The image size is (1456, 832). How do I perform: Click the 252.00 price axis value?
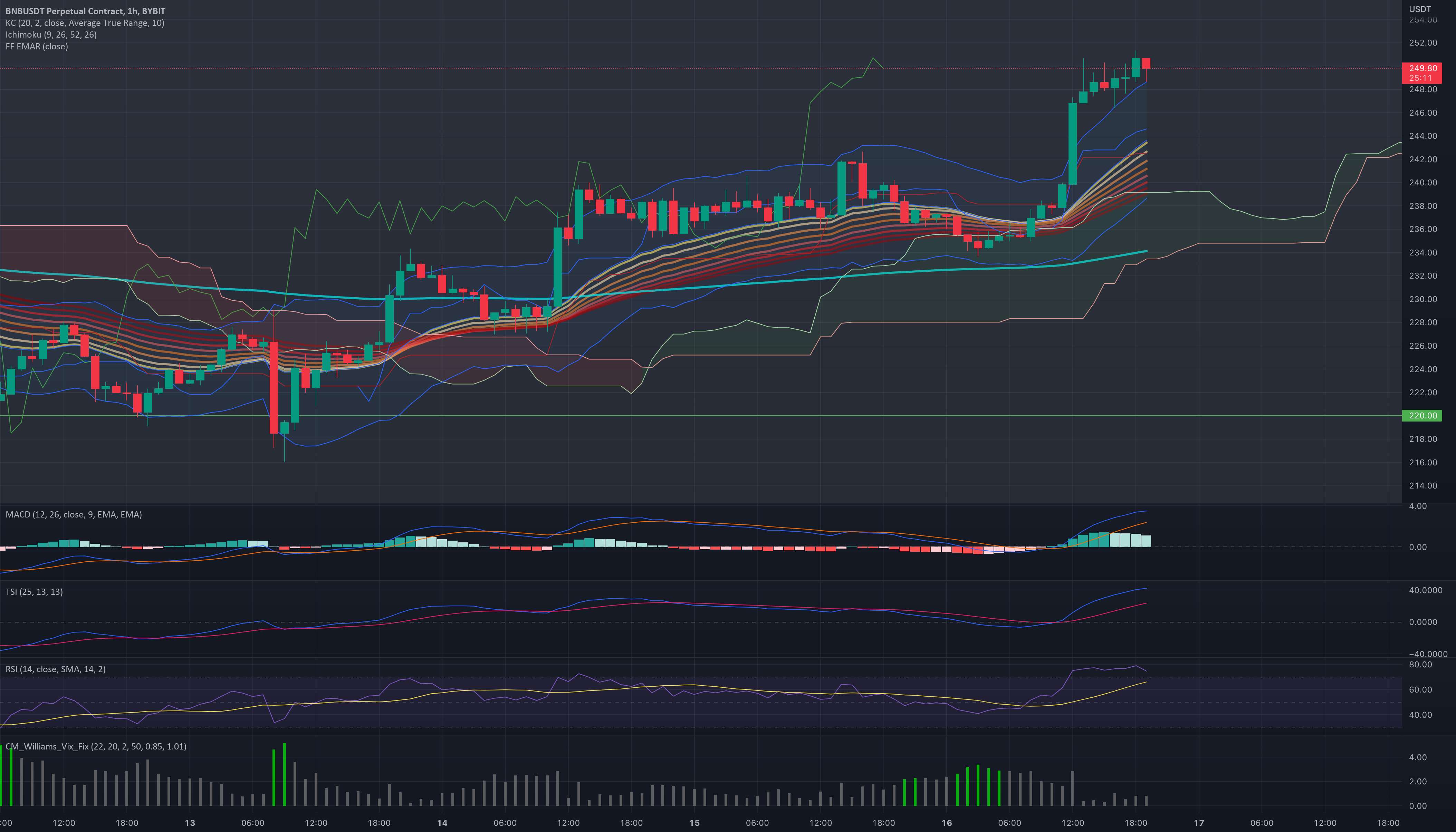(1423, 43)
